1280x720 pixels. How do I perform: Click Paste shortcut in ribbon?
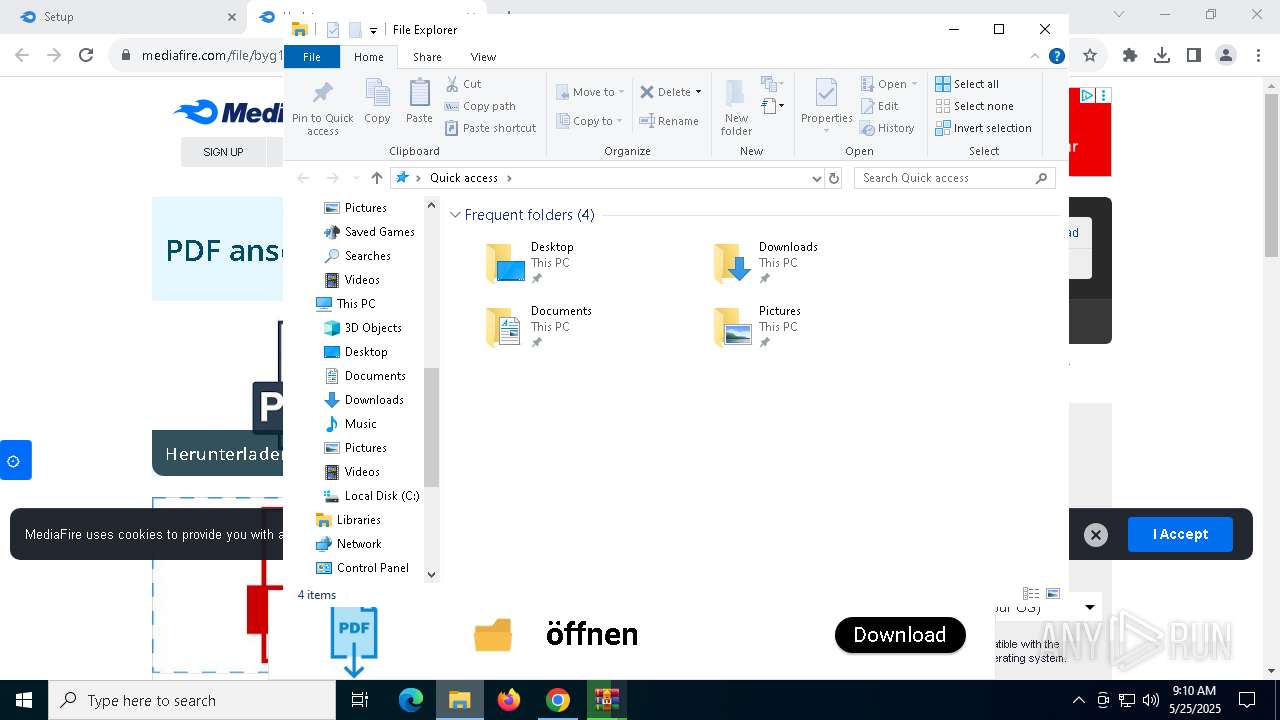pyautogui.click(x=491, y=128)
